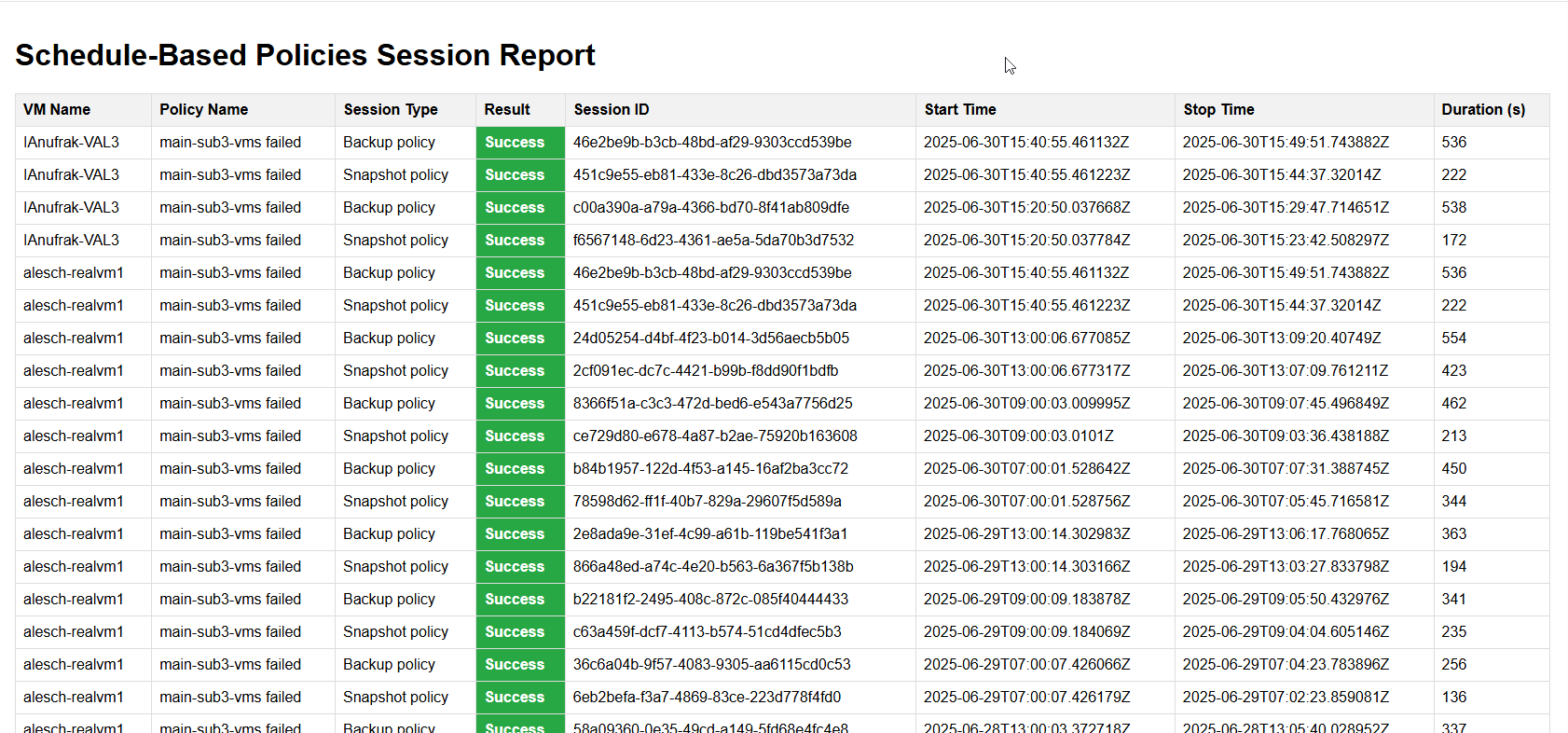This screenshot has width=1568, height=733.
Task: Click start time 2025-06-29T09:00:09.184069Z
Action: pos(1027,631)
